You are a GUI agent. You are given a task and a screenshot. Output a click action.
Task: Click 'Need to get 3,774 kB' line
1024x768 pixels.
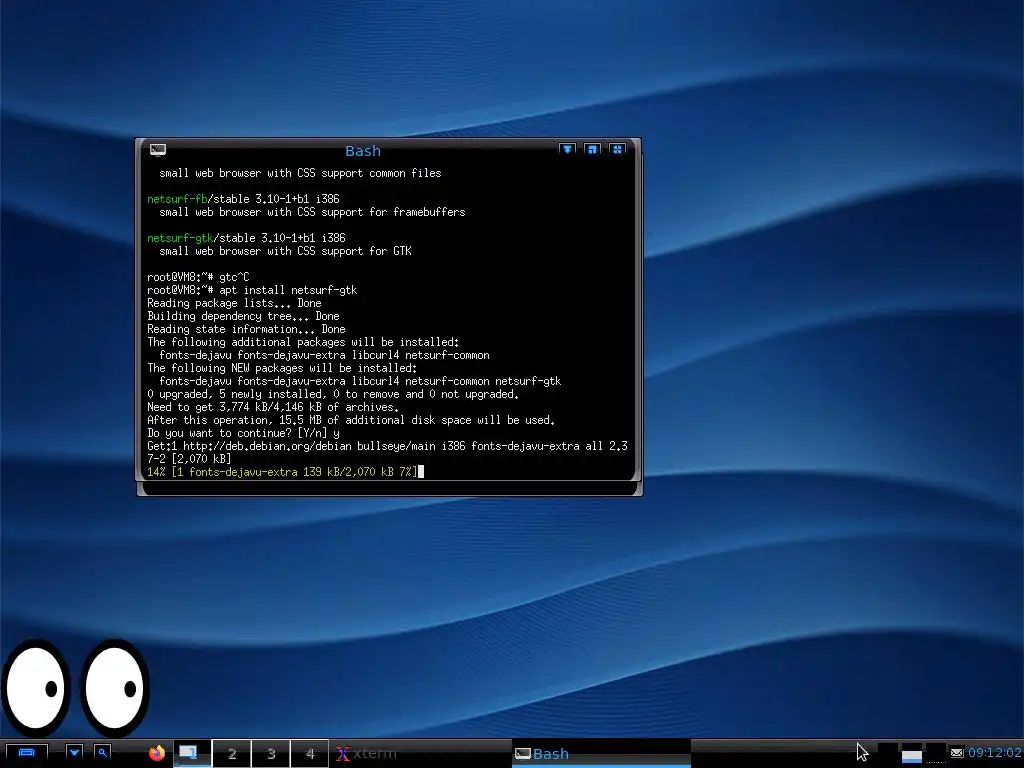pyautogui.click(x=272, y=407)
